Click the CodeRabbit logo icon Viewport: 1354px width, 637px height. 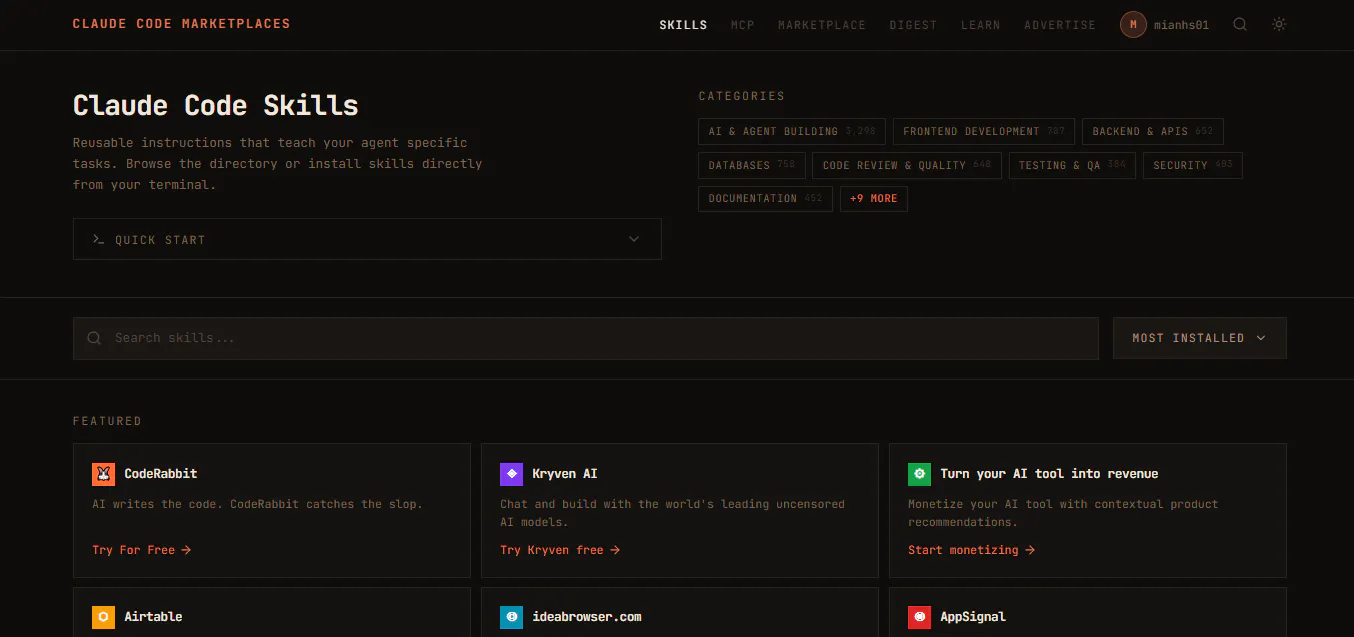tap(104, 474)
